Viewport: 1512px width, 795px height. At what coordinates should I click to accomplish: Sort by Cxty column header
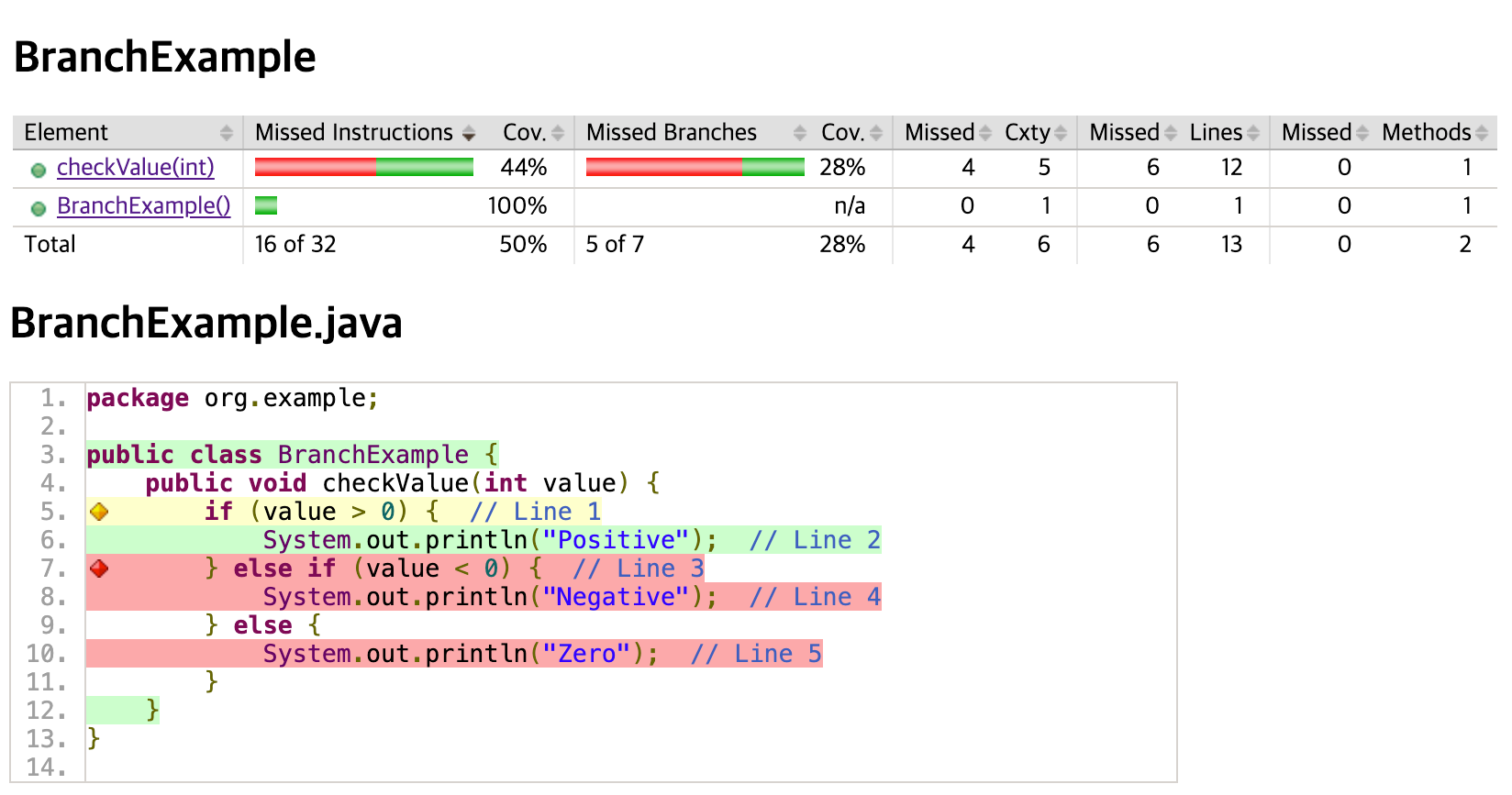[1035, 132]
